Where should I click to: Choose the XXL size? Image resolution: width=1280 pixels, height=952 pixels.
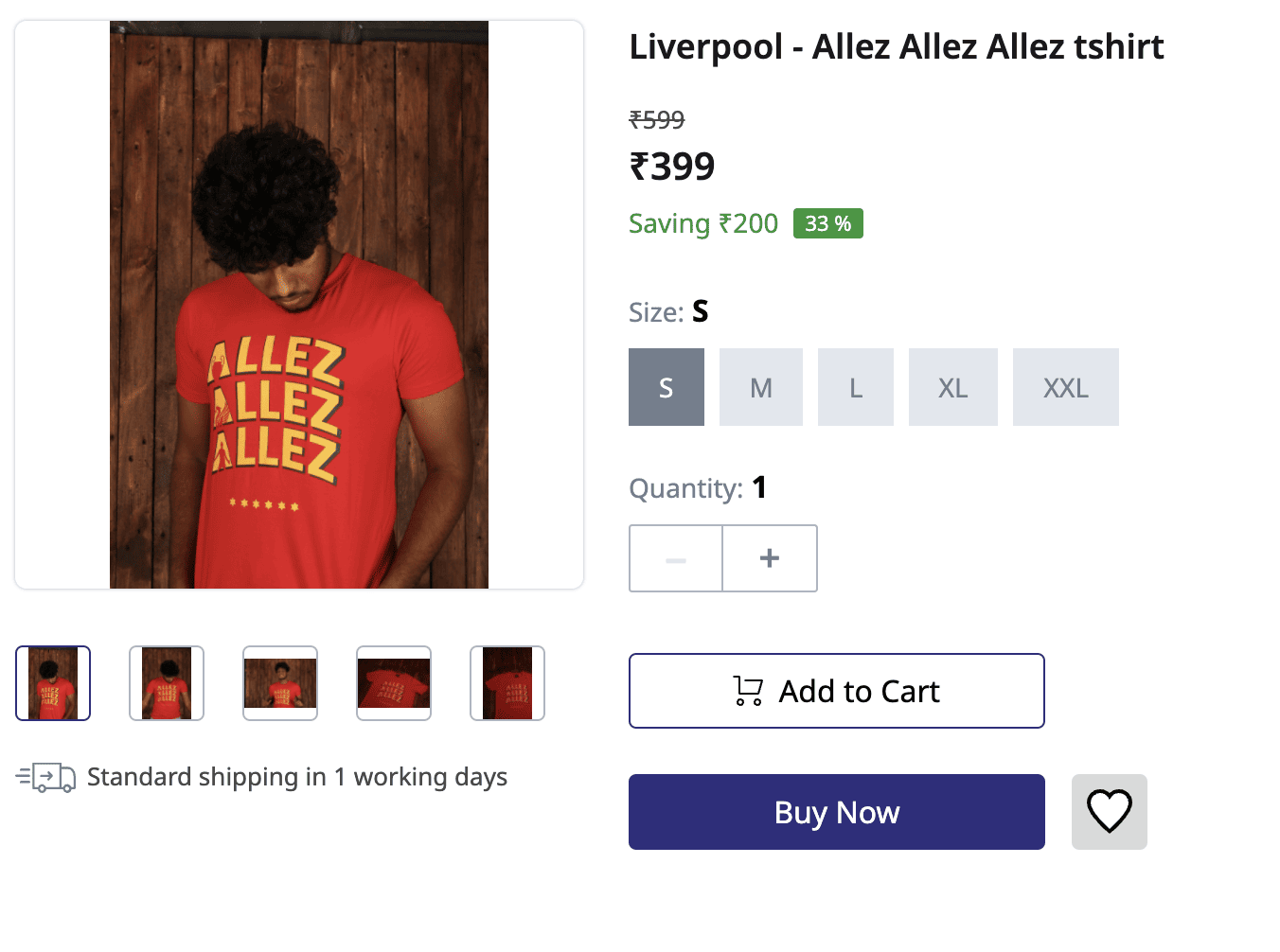[1066, 387]
